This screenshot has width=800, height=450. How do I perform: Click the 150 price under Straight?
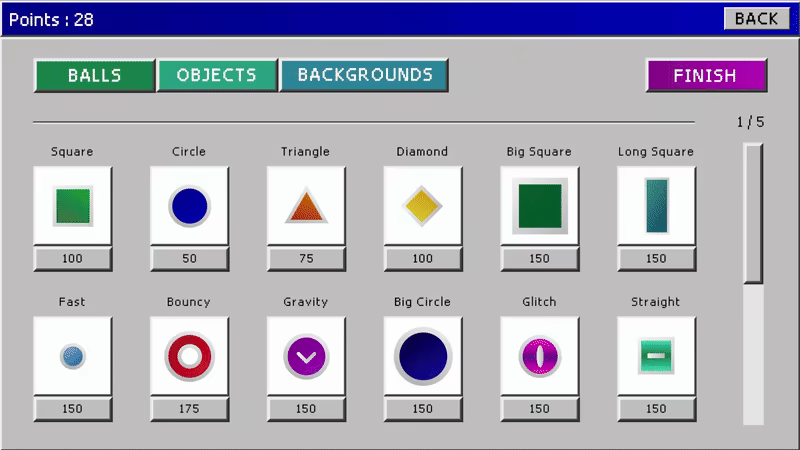coord(656,409)
